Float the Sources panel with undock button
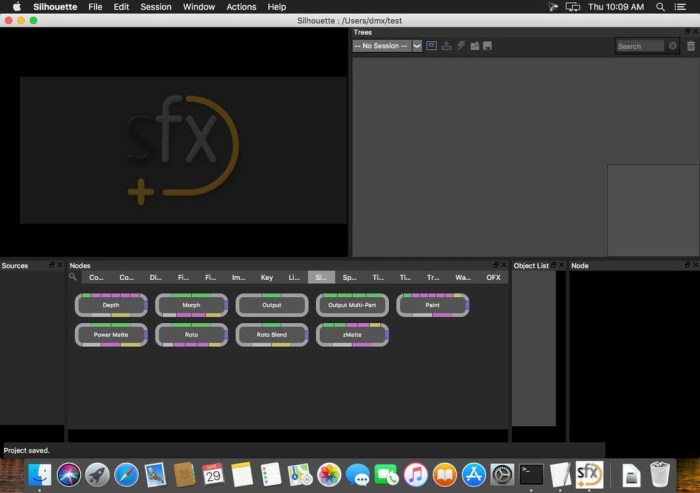 pos(52,265)
